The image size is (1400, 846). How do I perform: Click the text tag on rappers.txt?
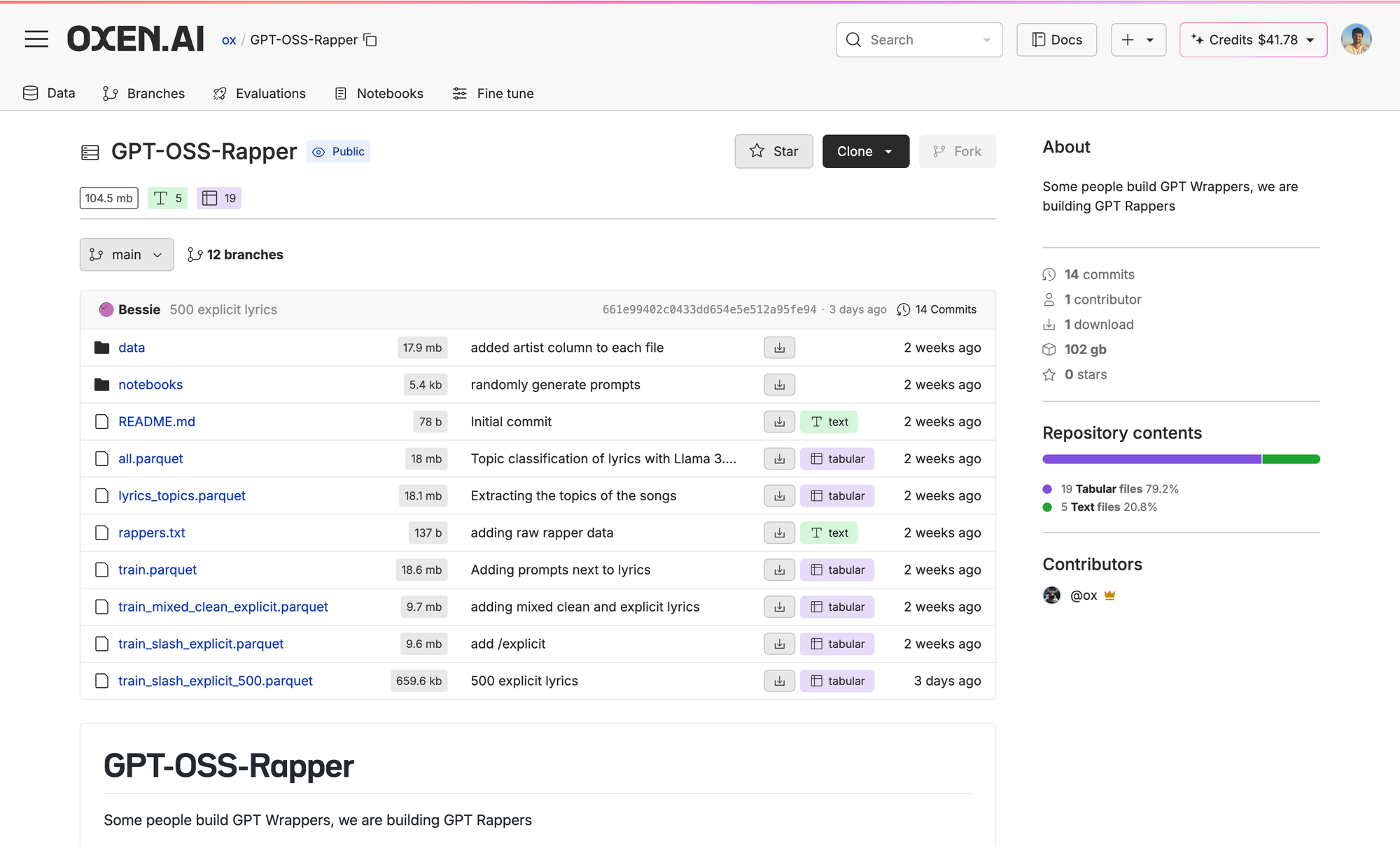(x=829, y=533)
